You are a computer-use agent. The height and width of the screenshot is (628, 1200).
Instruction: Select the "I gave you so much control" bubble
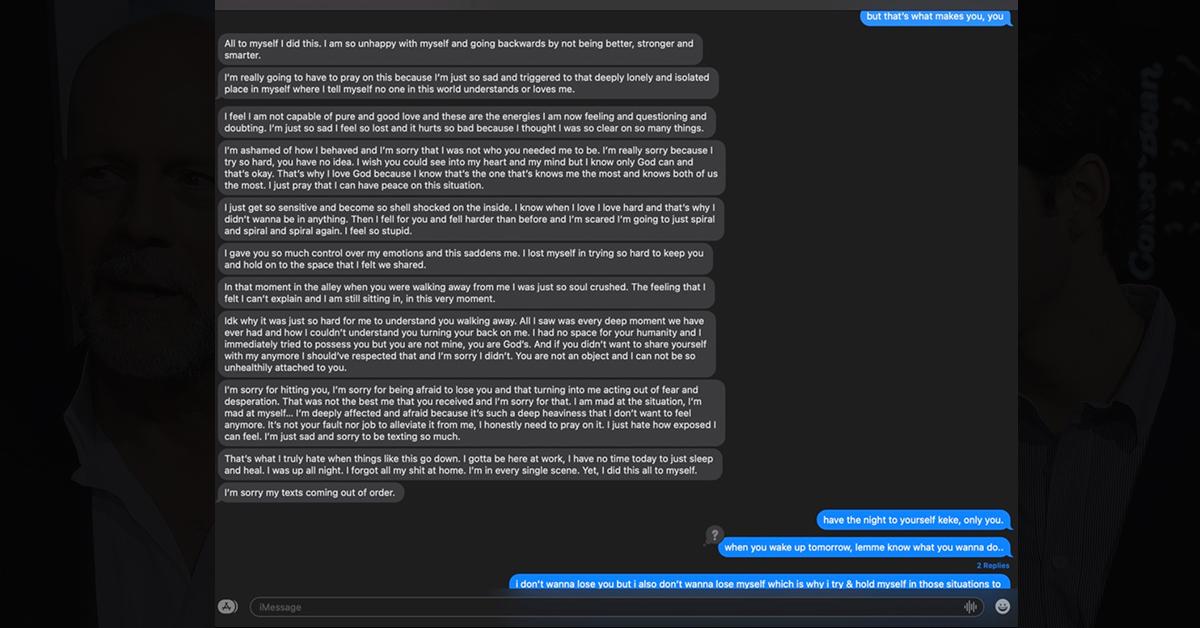coord(465,259)
